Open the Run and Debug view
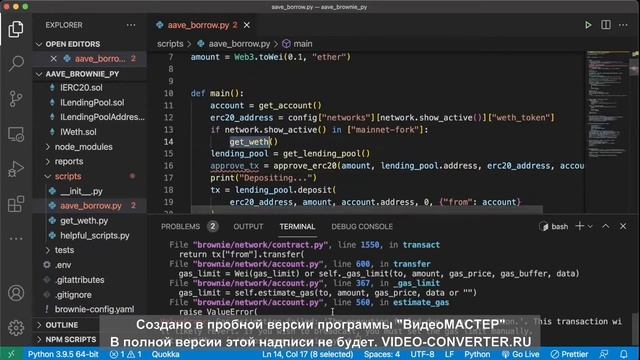This screenshot has width=640, height=360. point(16,169)
